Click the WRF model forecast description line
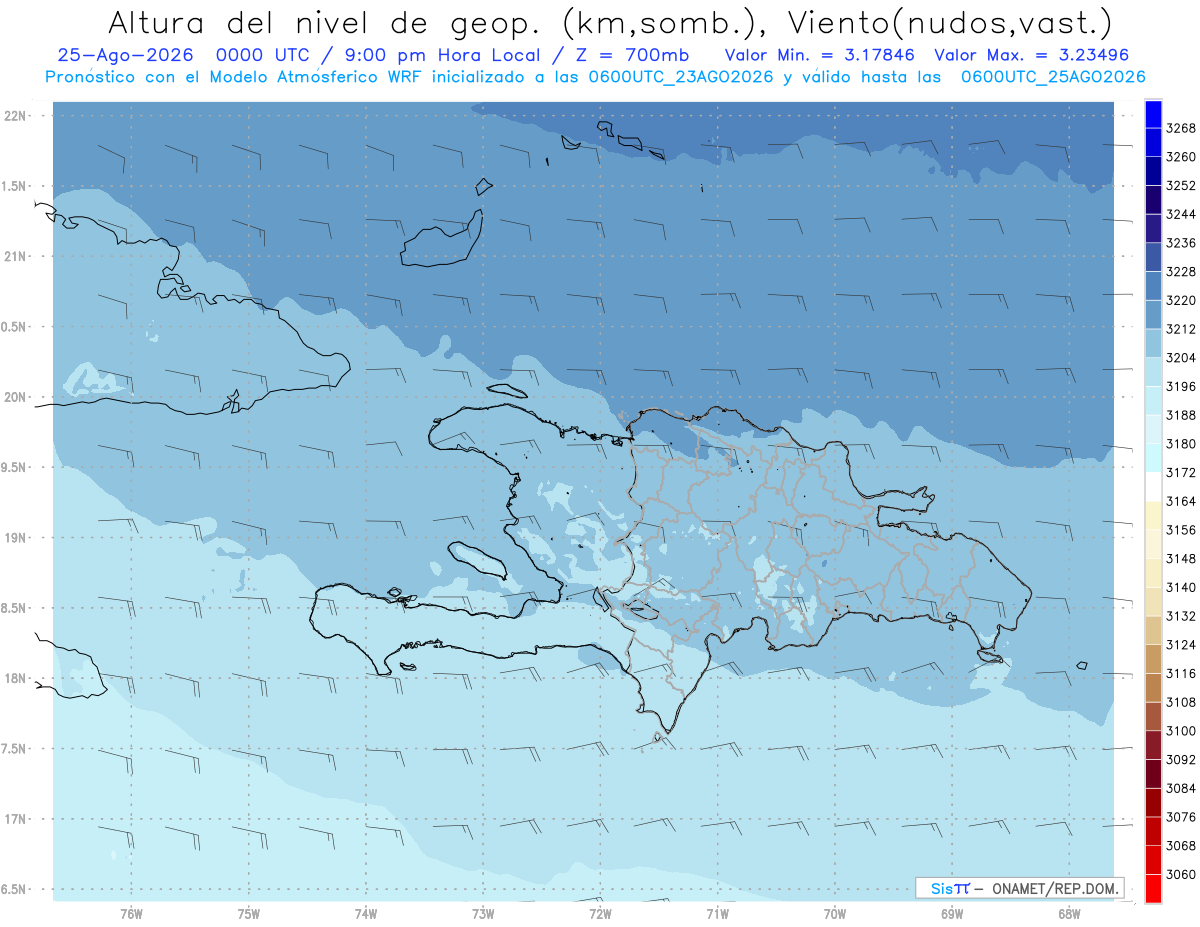The height and width of the screenshot is (927, 1200). [x=595, y=76]
